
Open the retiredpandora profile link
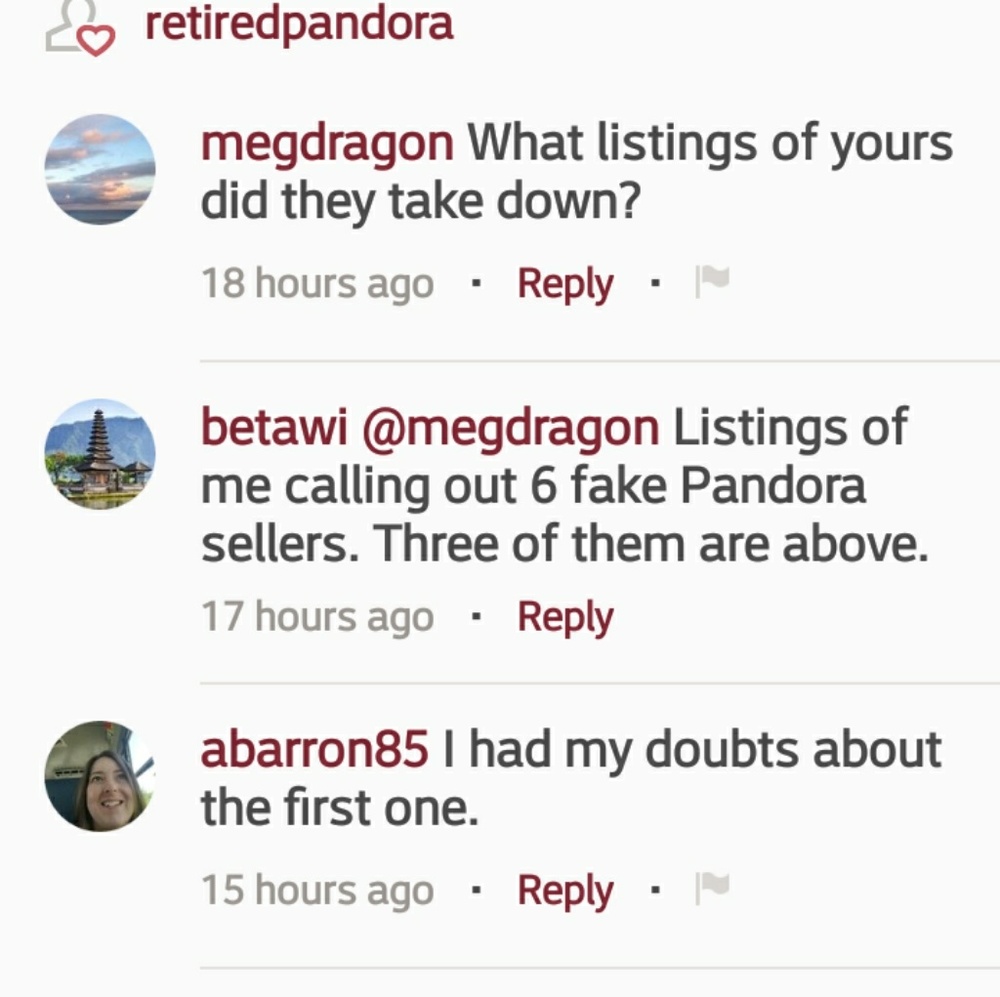point(298,24)
